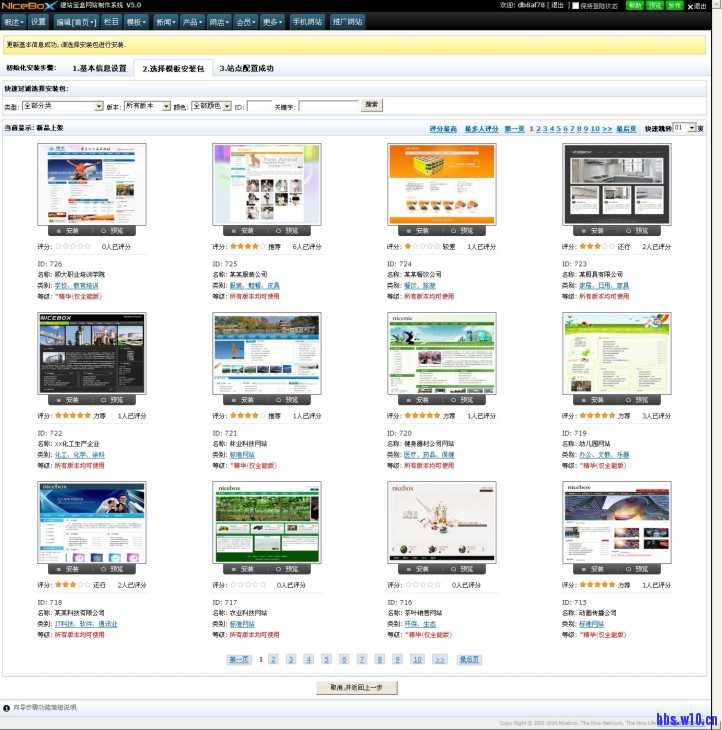Screen dimensions: 722x730
Task: Expand the 全部颜色 color filter dropdown
Action: (x=210, y=106)
